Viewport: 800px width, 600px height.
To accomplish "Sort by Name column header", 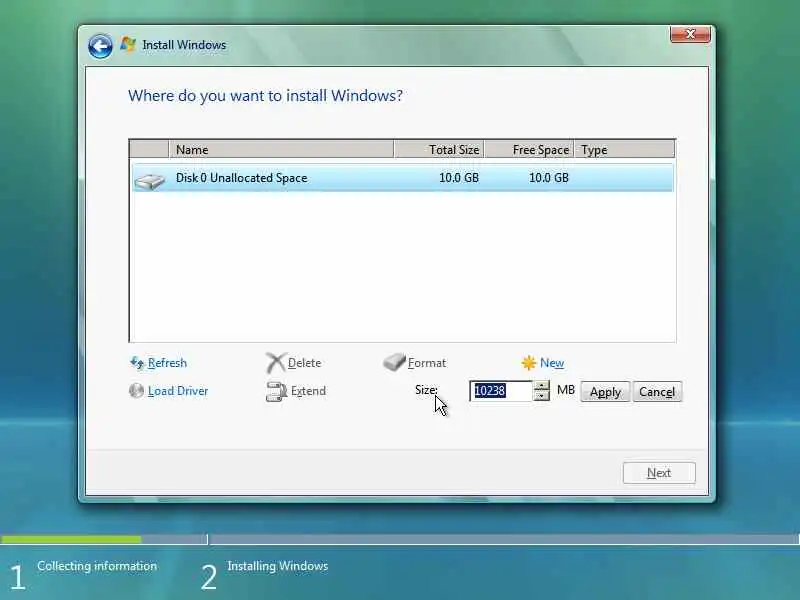I will 281,149.
